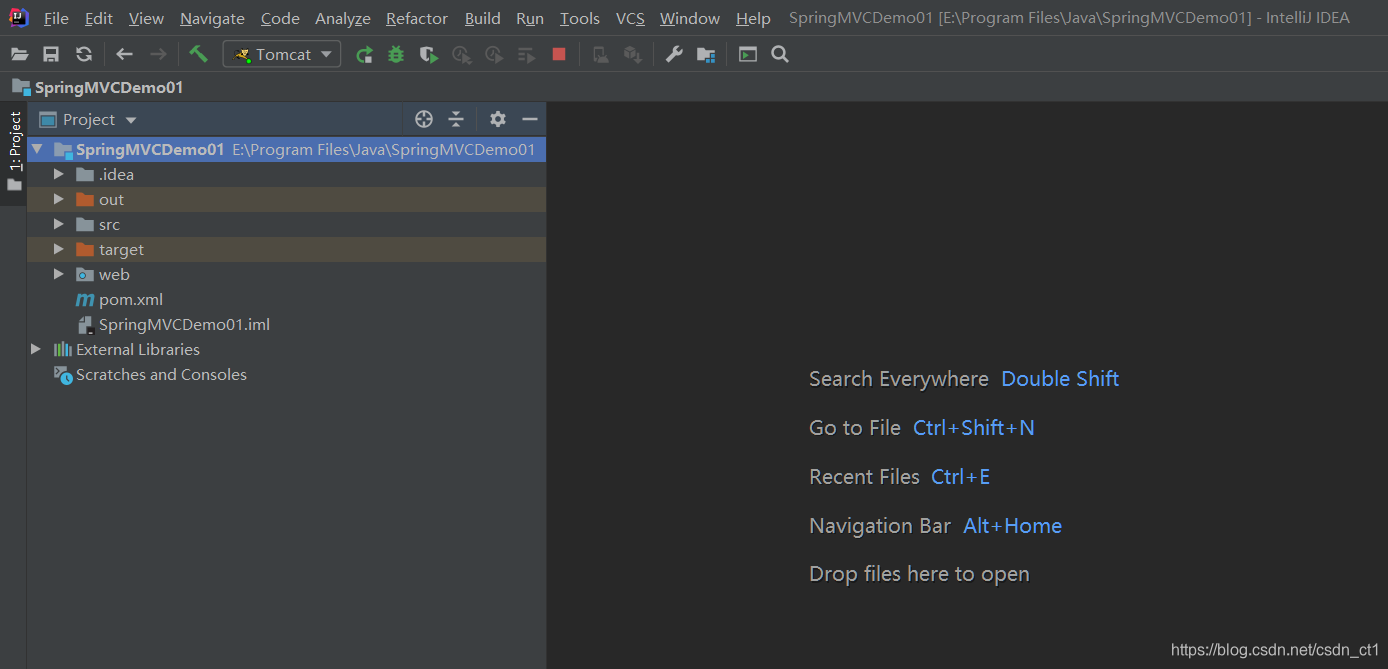Click the Save All floppy disk icon
The height and width of the screenshot is (669, 1388).
click(51, 55)
